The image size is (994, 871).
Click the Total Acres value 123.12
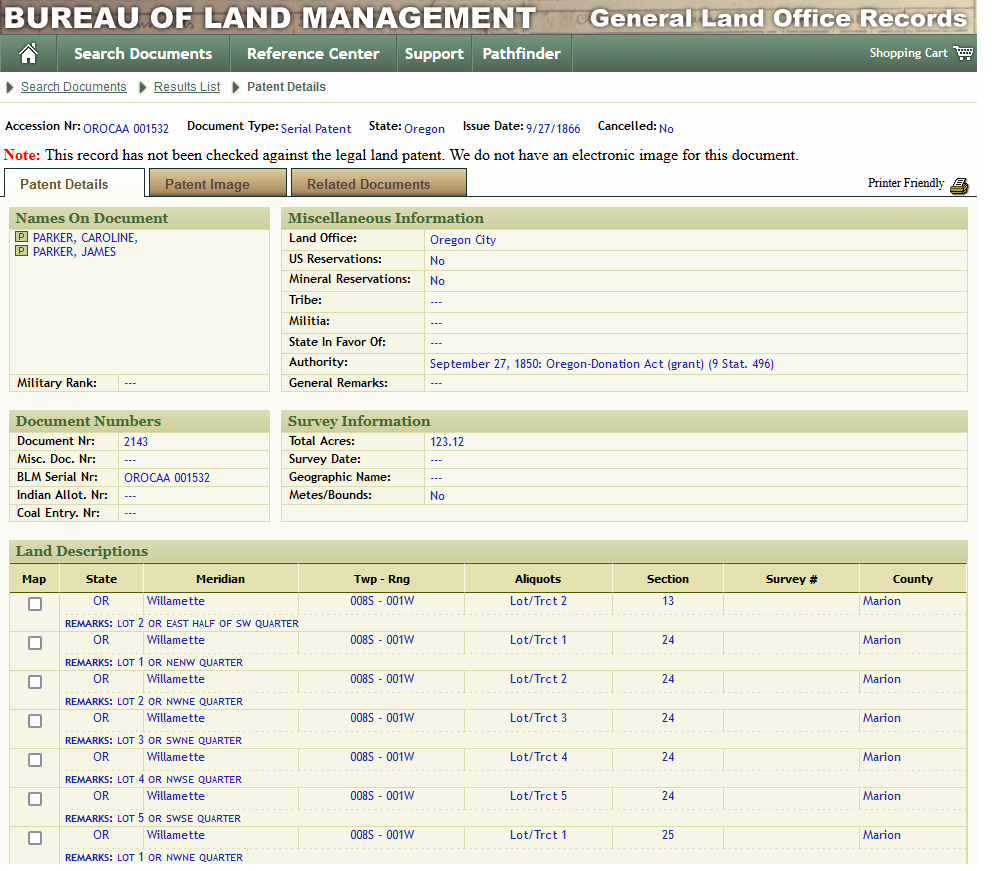[447, 442]
